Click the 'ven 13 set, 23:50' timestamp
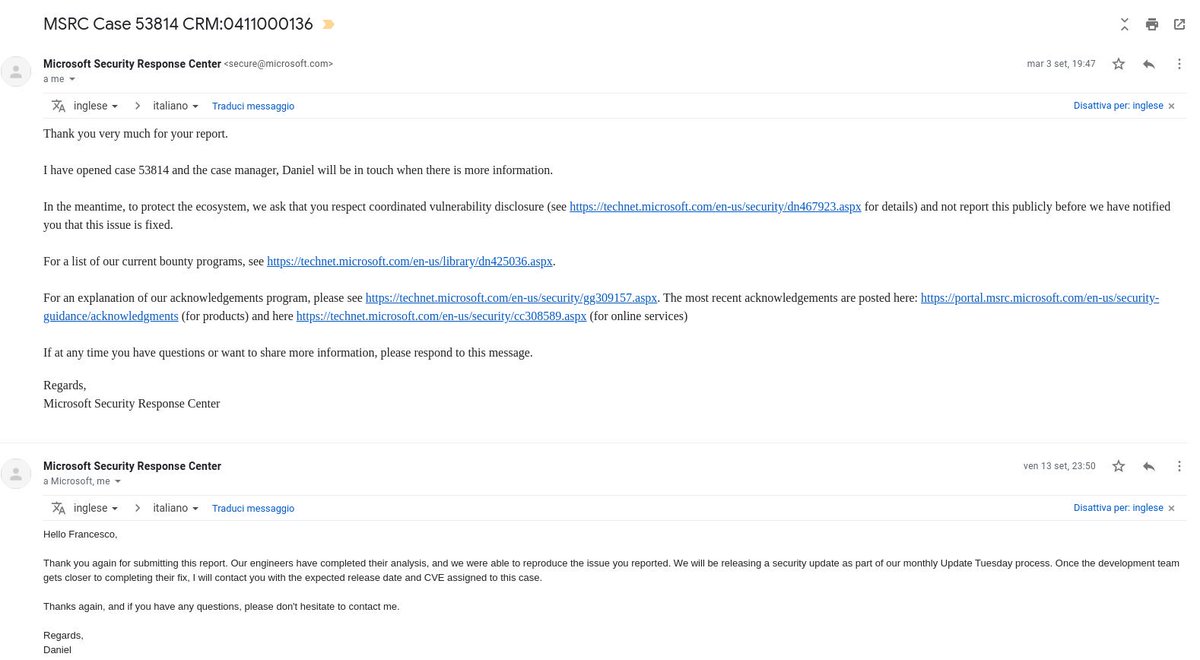Screen dimensions: 1200x660 1059,466
